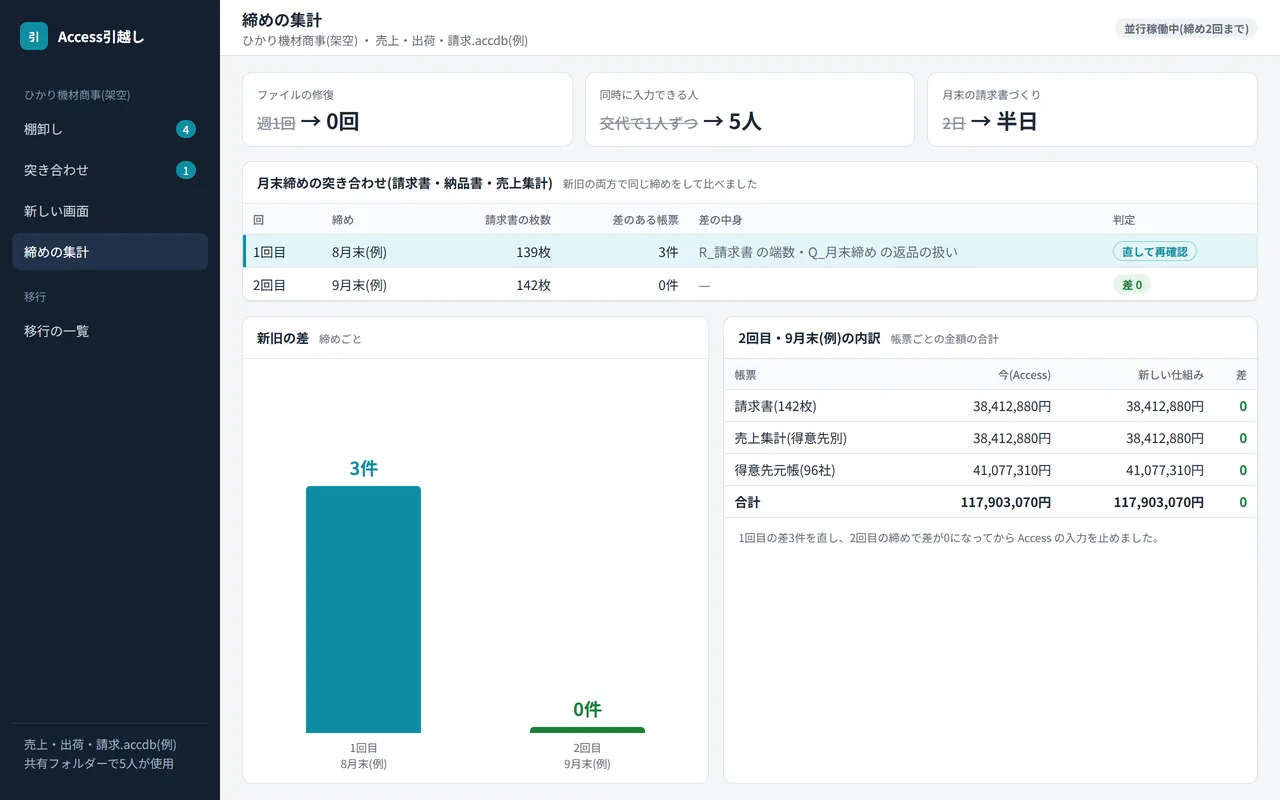Click the 2回目・9月末(例)の内訳 panel title
The width and height of the screenshot is (1280, 800).
click(x=809, y=338)
